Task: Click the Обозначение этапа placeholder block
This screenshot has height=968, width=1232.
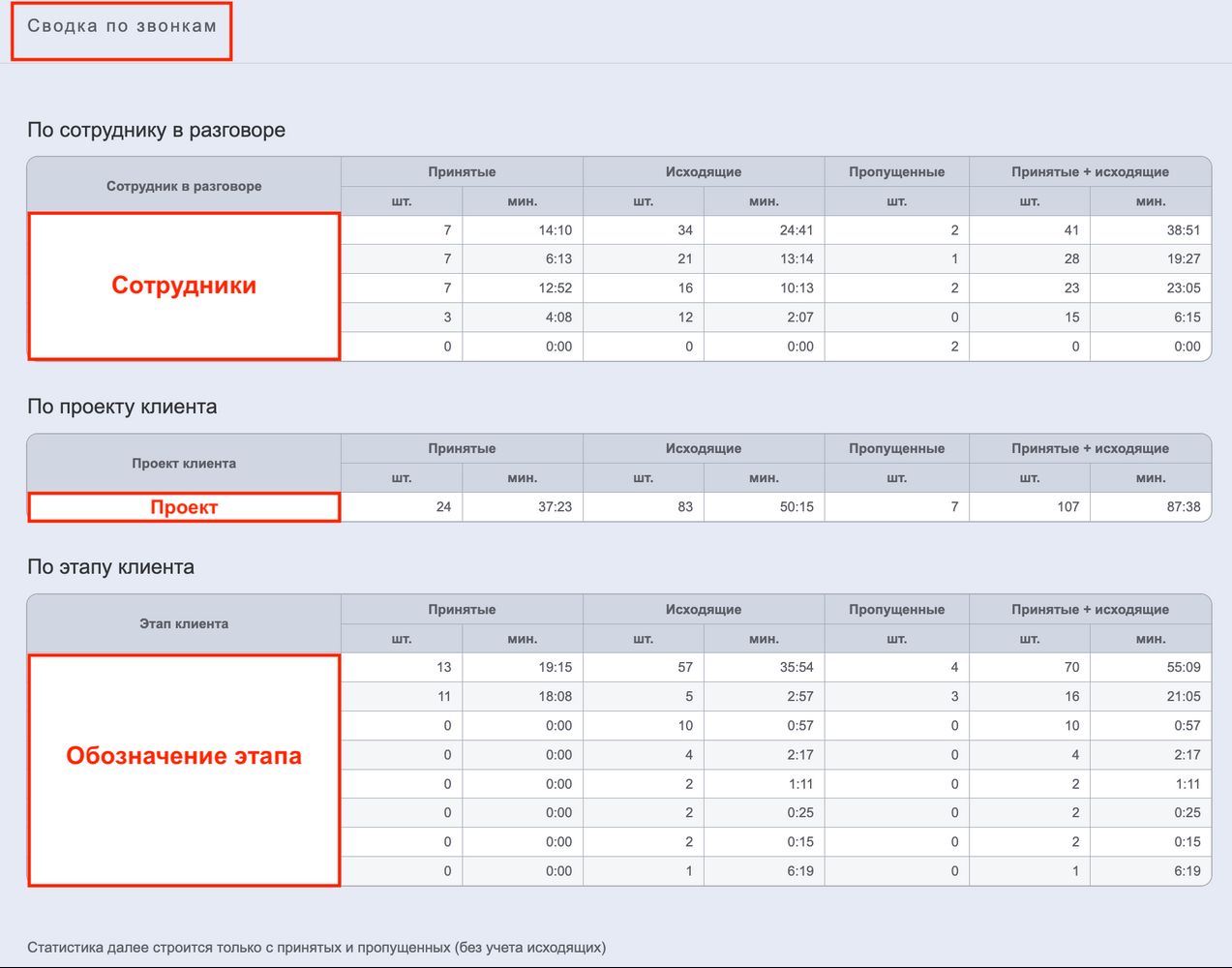Action: [x=184, y=756]
